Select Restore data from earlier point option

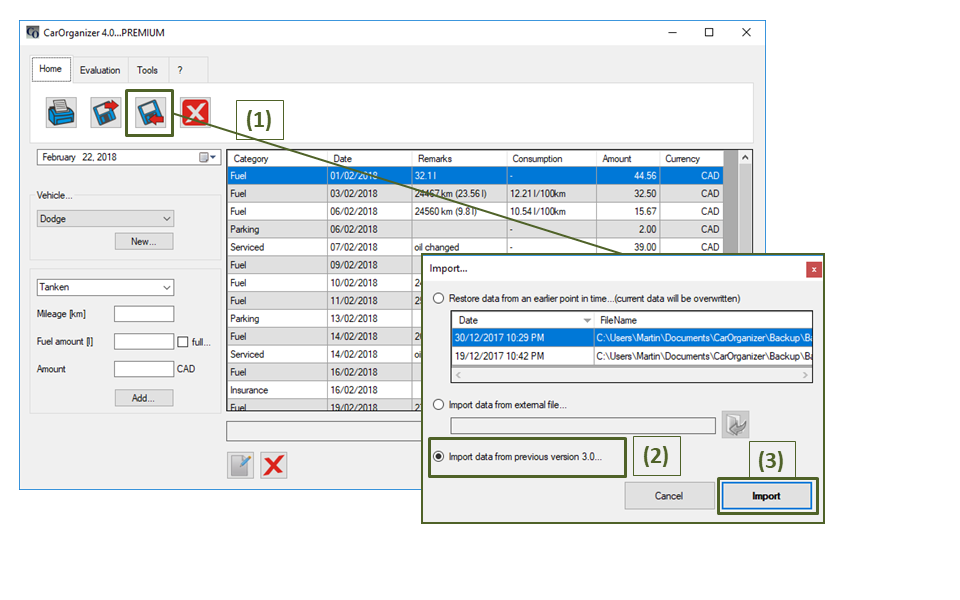coord(439,298)
